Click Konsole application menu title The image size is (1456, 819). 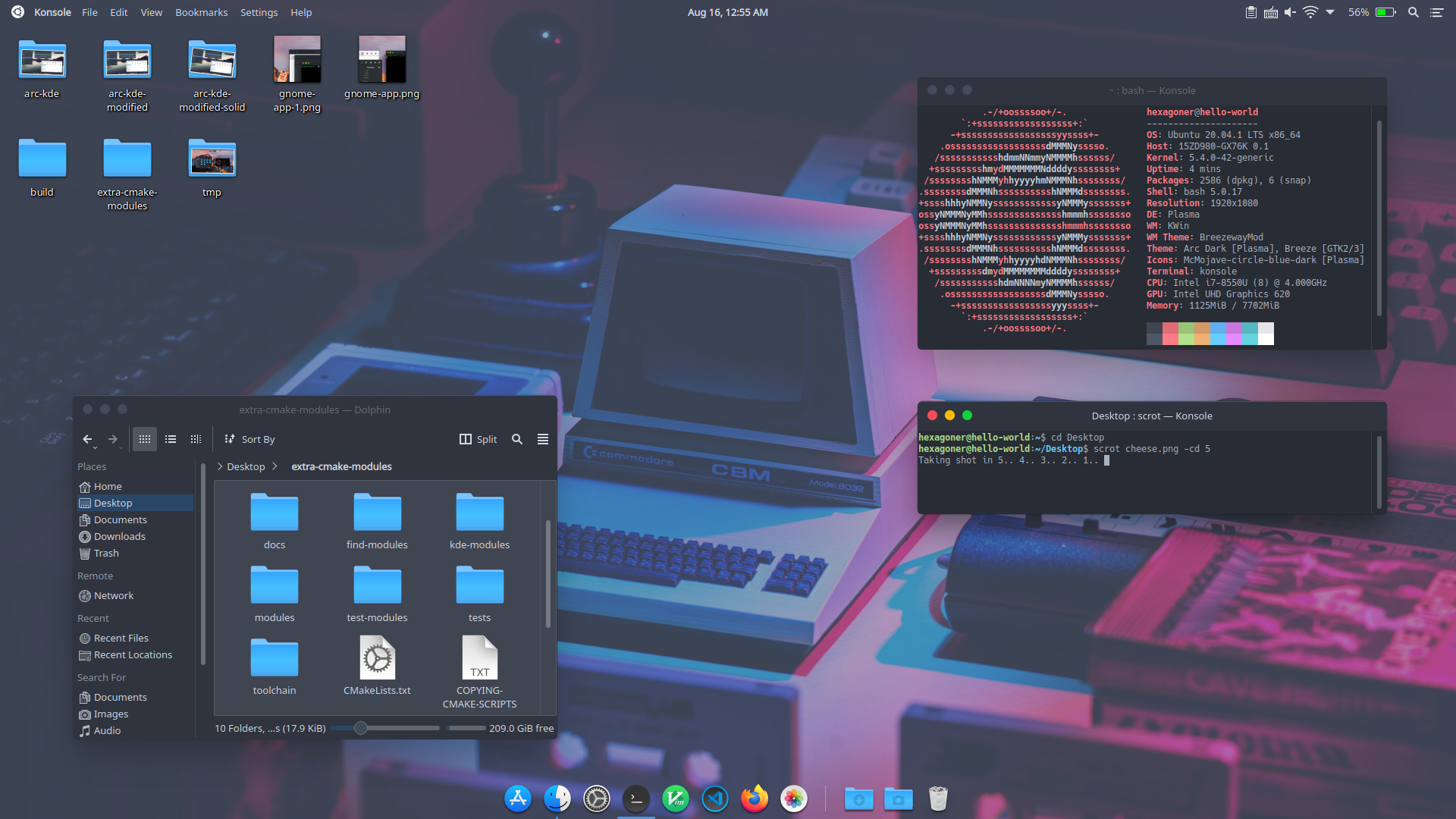click(52, 12)
